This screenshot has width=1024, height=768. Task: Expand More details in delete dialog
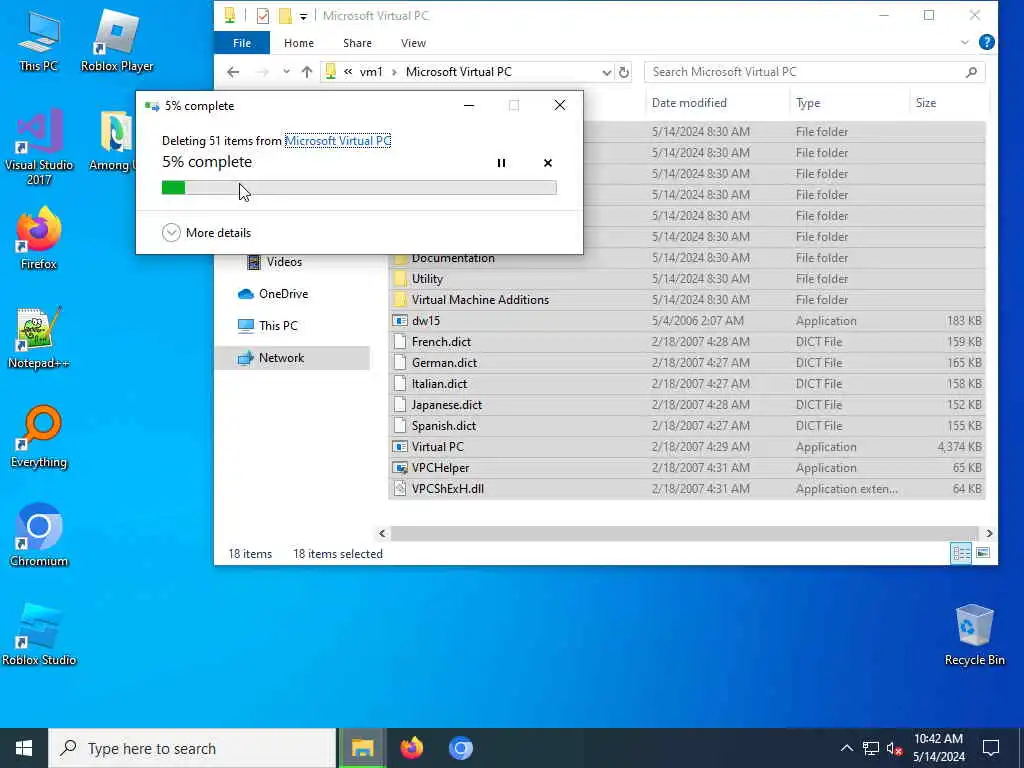click(206, 232)
